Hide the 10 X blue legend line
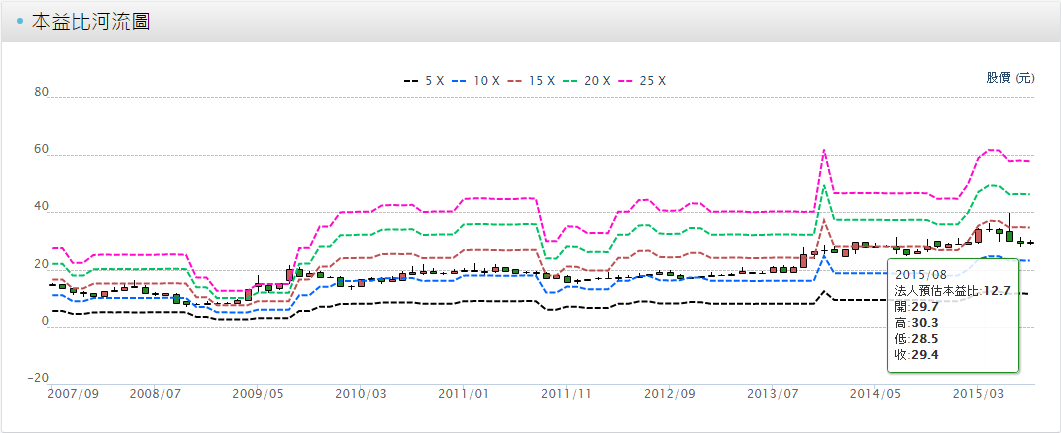 (476, 81)
